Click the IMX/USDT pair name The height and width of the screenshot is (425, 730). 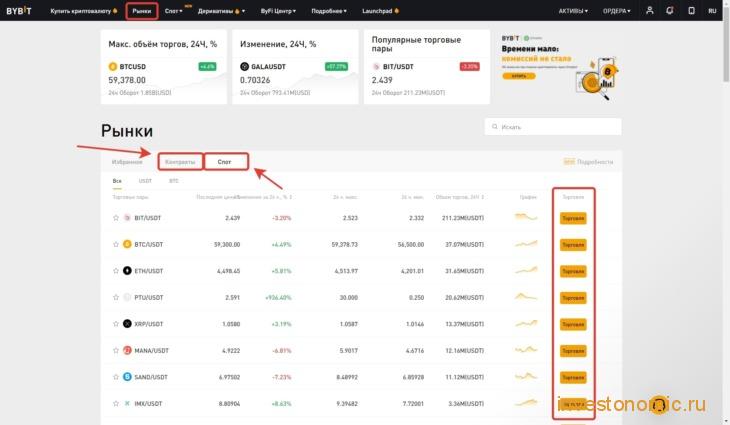click(x=148, y=404)
